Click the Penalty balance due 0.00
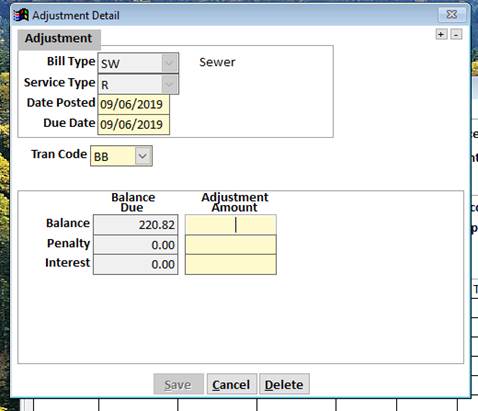The width and height of the screenshot is (478, 411). tap(136, 245)
